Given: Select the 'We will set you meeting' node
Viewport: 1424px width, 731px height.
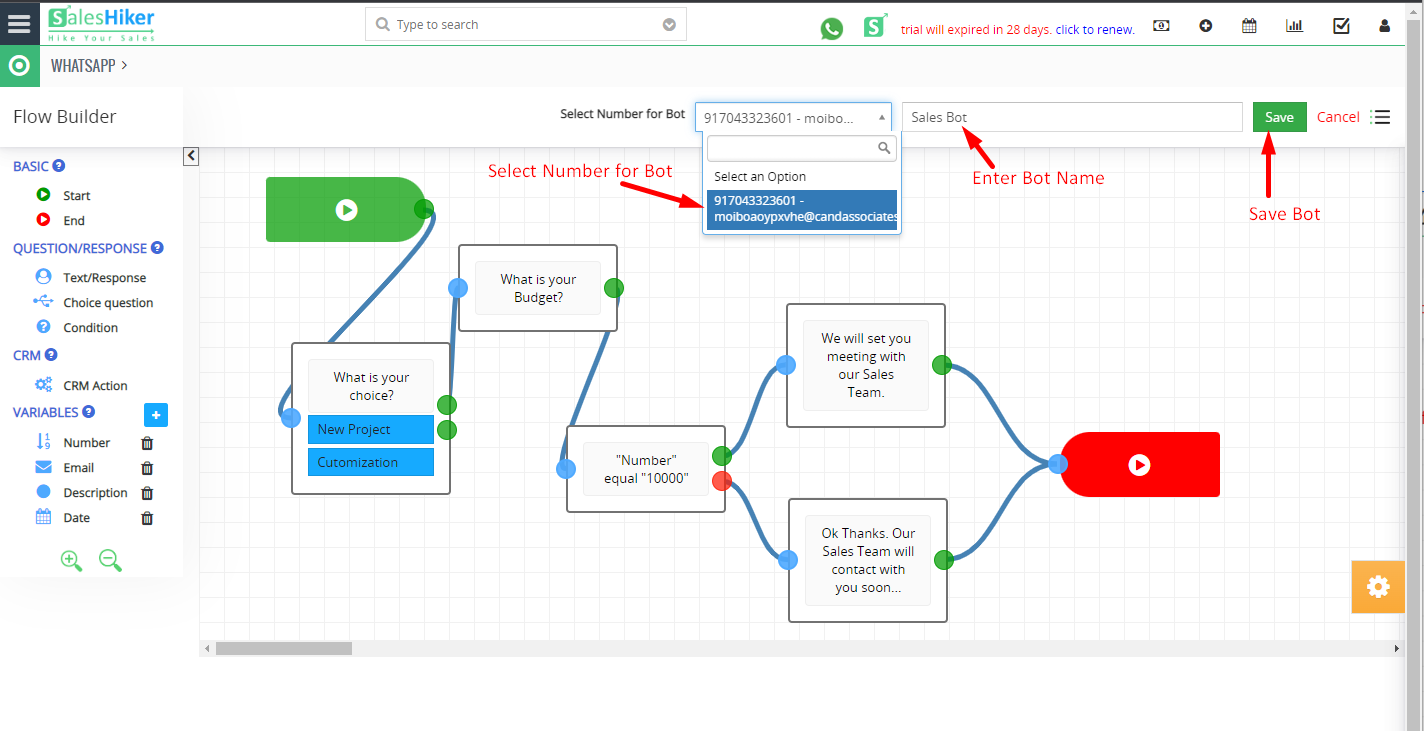Looking at the screenshot, I should (866, 365).
